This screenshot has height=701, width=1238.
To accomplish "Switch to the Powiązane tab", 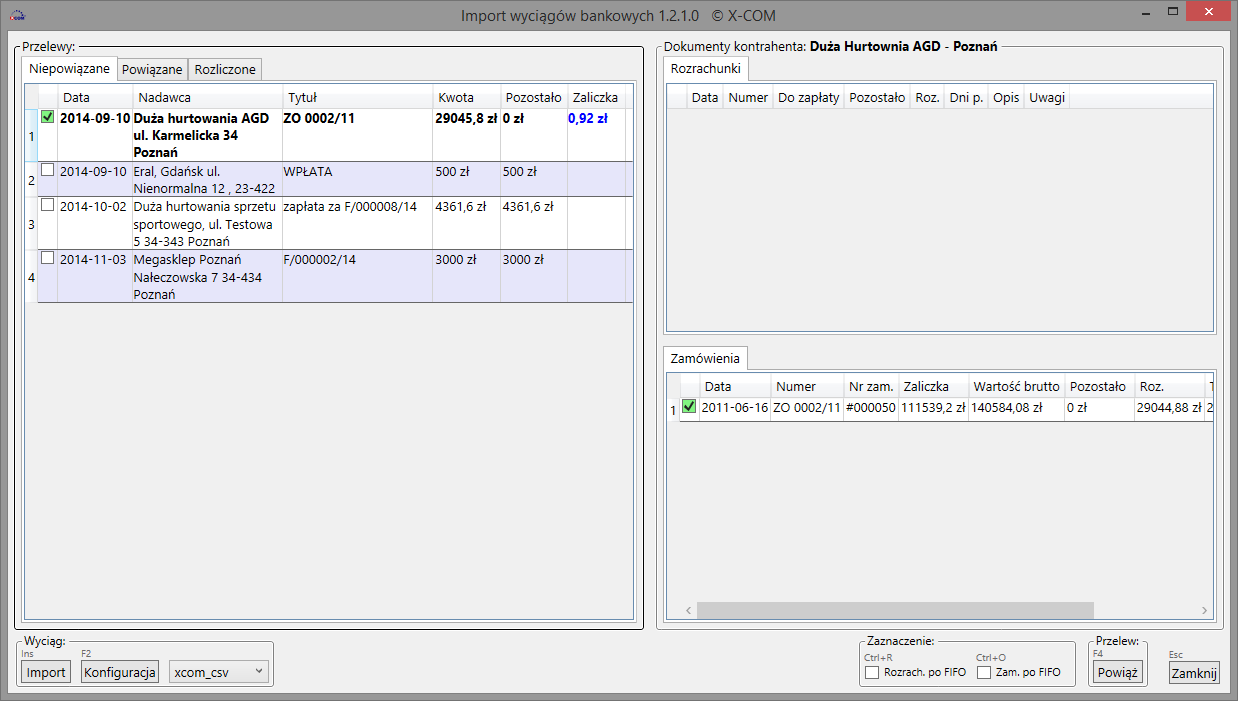I will (152, 70).
